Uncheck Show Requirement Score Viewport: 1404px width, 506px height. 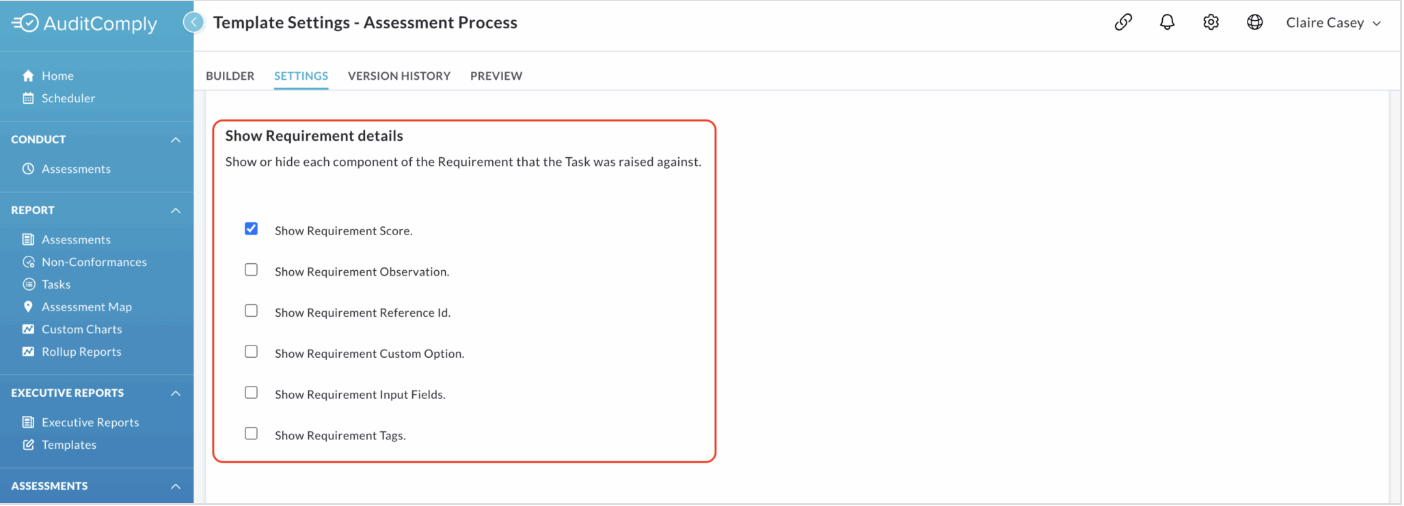[x=251, y=229]
